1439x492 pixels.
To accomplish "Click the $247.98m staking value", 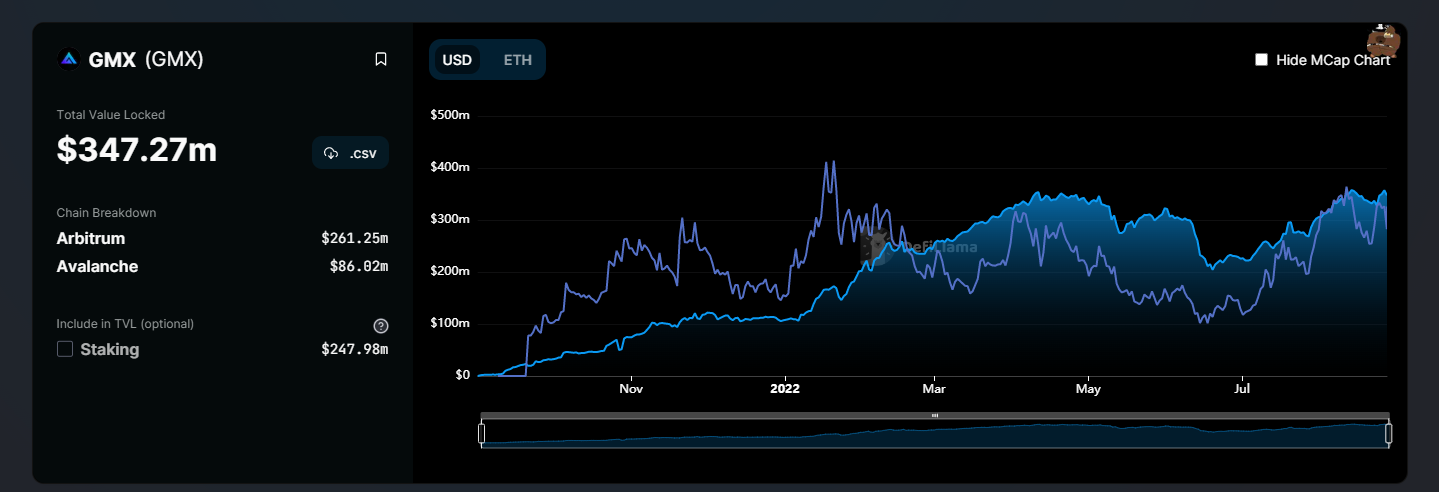I will point(354,349).
